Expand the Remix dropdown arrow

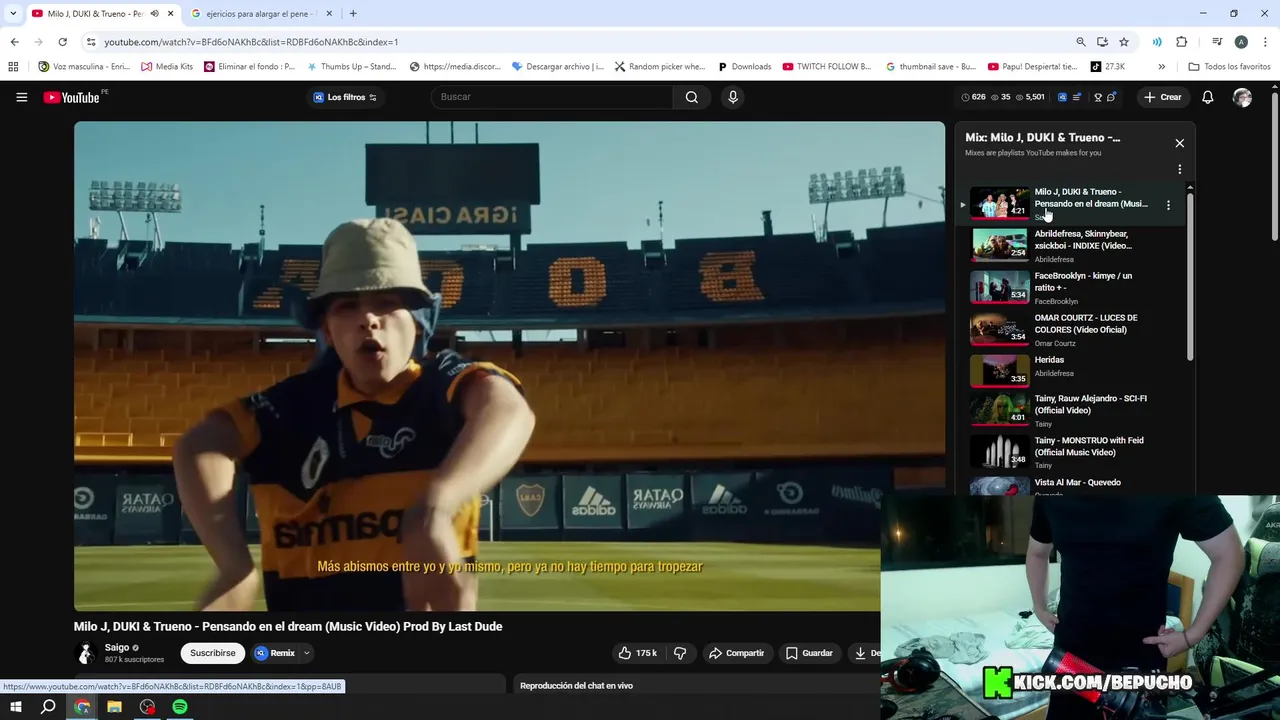coord(307,653)
